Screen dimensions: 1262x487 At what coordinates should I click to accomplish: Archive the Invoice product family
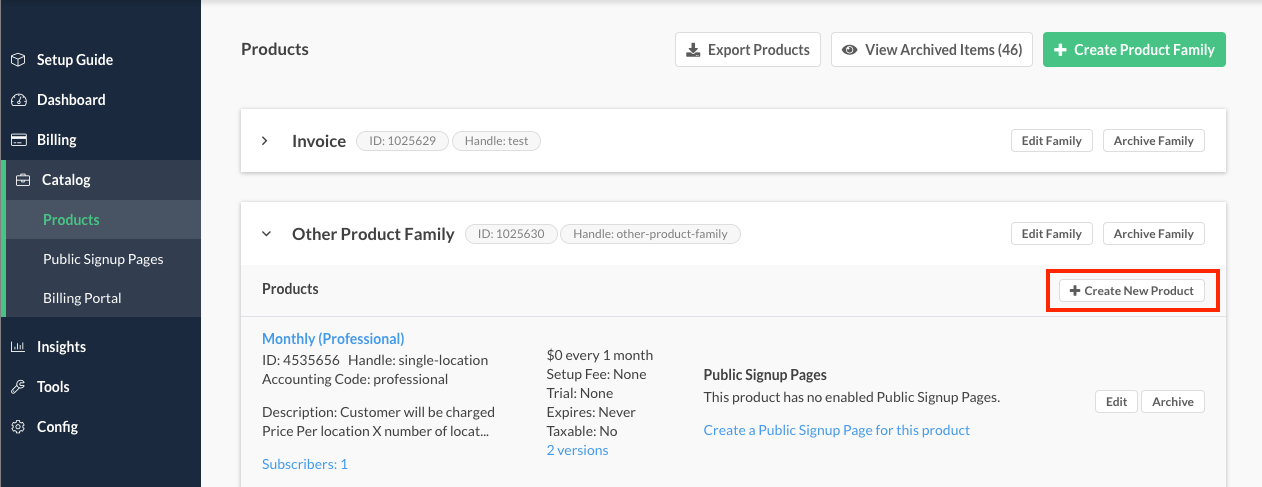1153,141
